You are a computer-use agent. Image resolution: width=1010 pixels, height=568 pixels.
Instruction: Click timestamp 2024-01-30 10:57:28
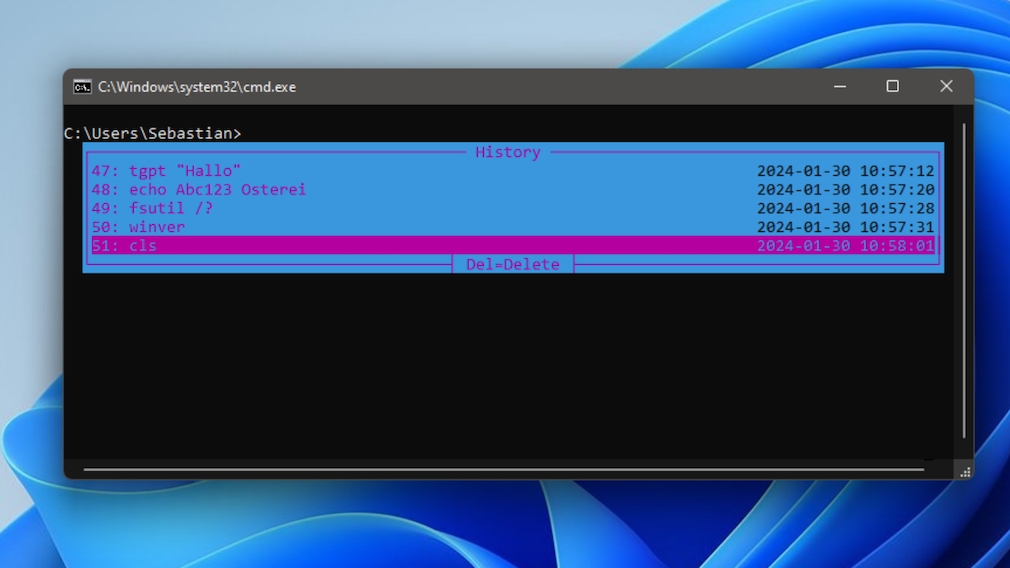point(845,208)
